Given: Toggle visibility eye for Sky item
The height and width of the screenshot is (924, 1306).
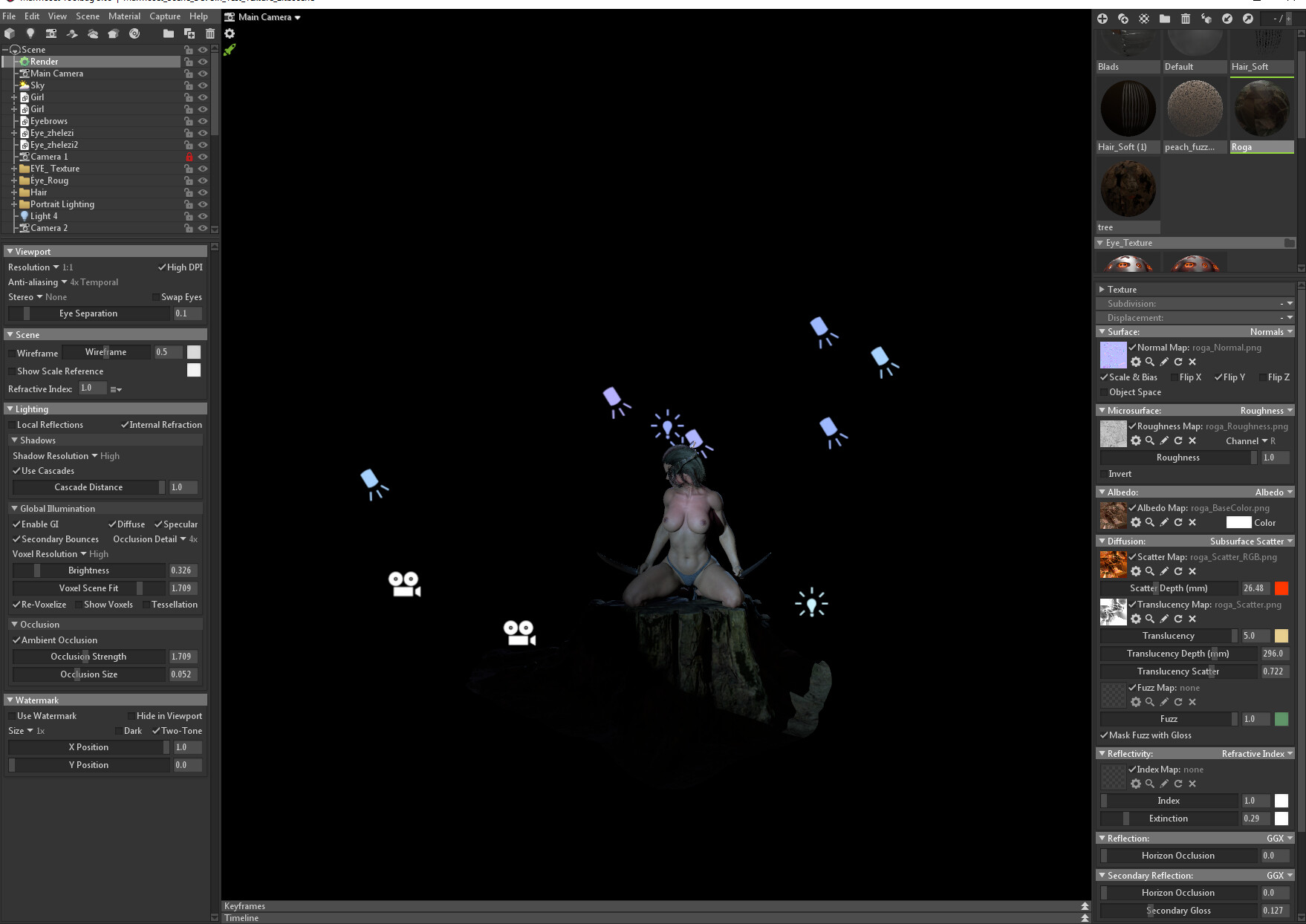Looking at the screenshot, I should (202, 85).
